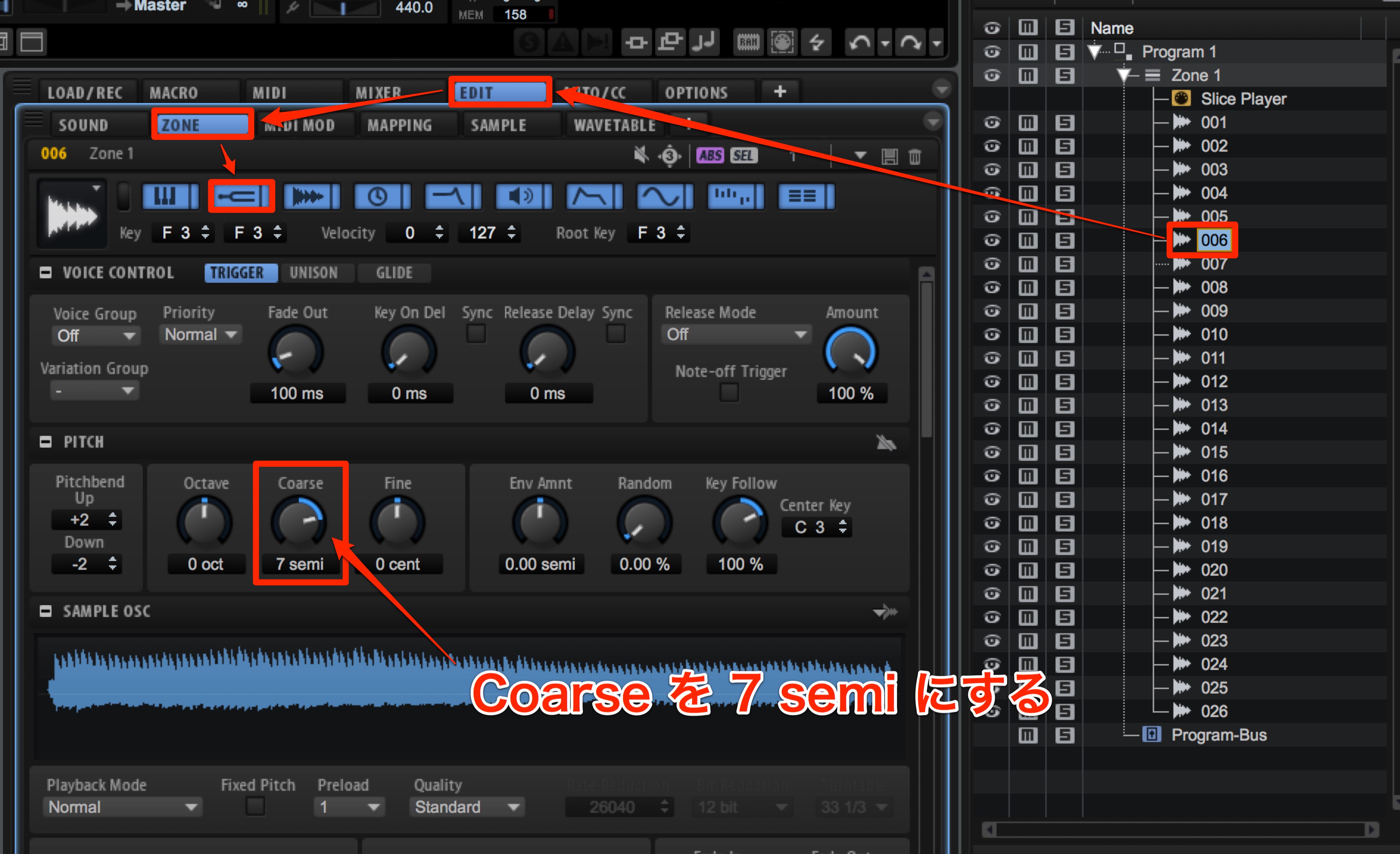Select the clock-icon section button

[382, 197]
